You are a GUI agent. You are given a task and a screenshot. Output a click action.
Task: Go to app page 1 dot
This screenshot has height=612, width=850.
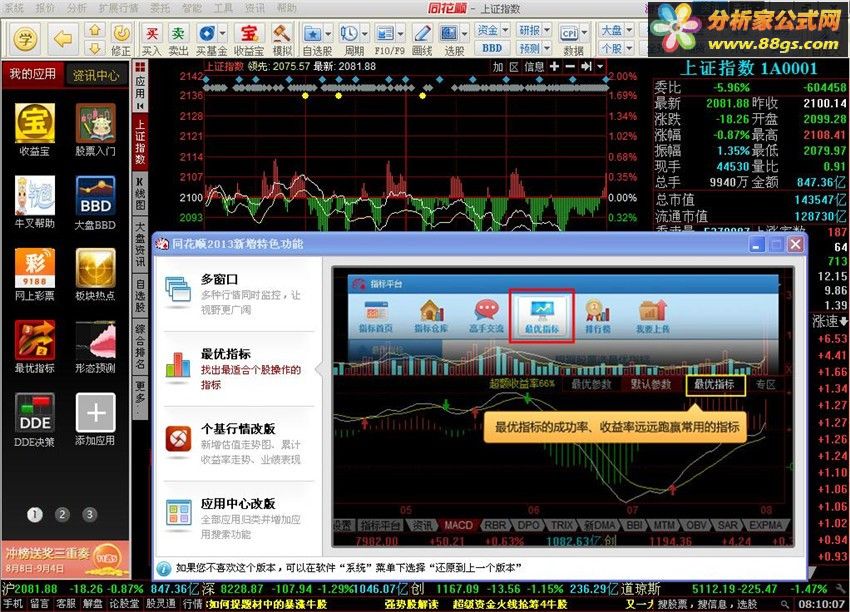[x=35, y=514]
